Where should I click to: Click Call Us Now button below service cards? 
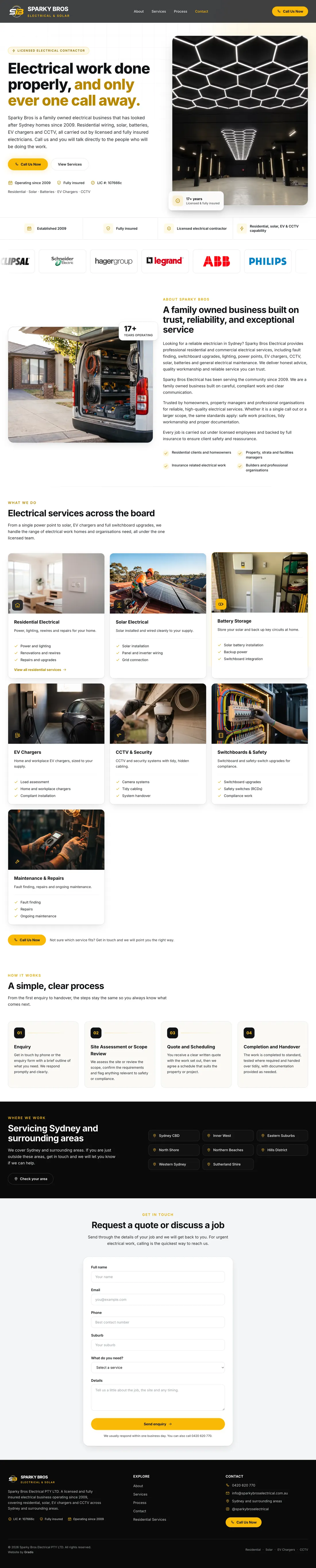27,940
